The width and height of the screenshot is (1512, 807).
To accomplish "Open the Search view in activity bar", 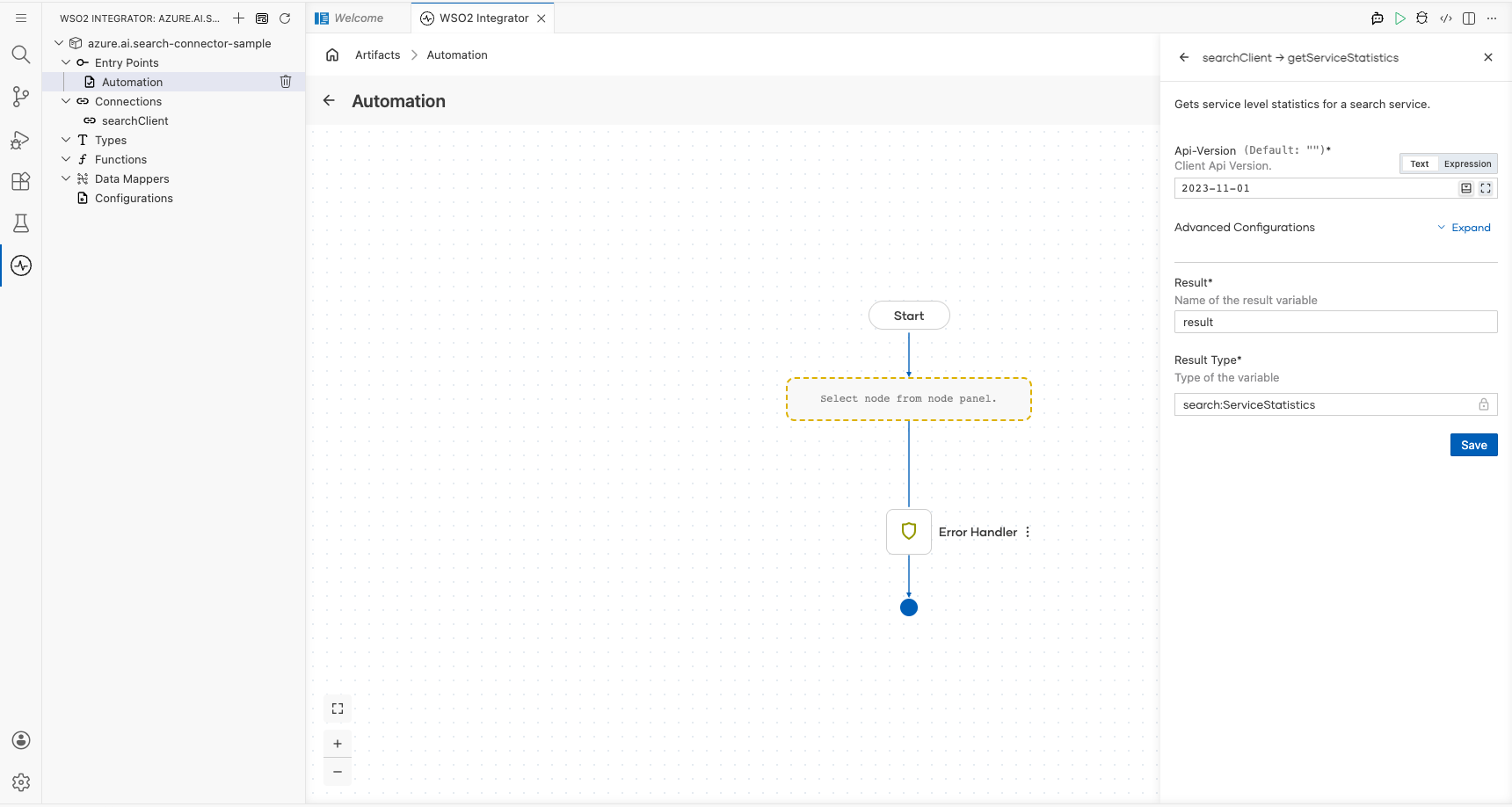I will [21, 55].
